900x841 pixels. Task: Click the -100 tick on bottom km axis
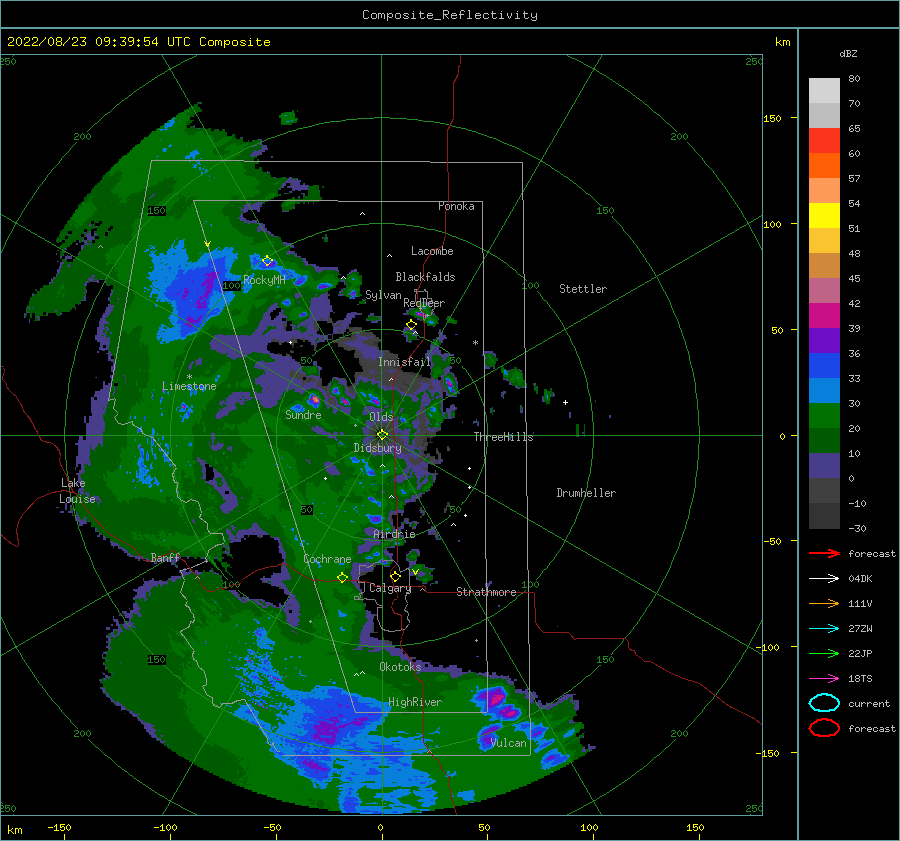165,827
